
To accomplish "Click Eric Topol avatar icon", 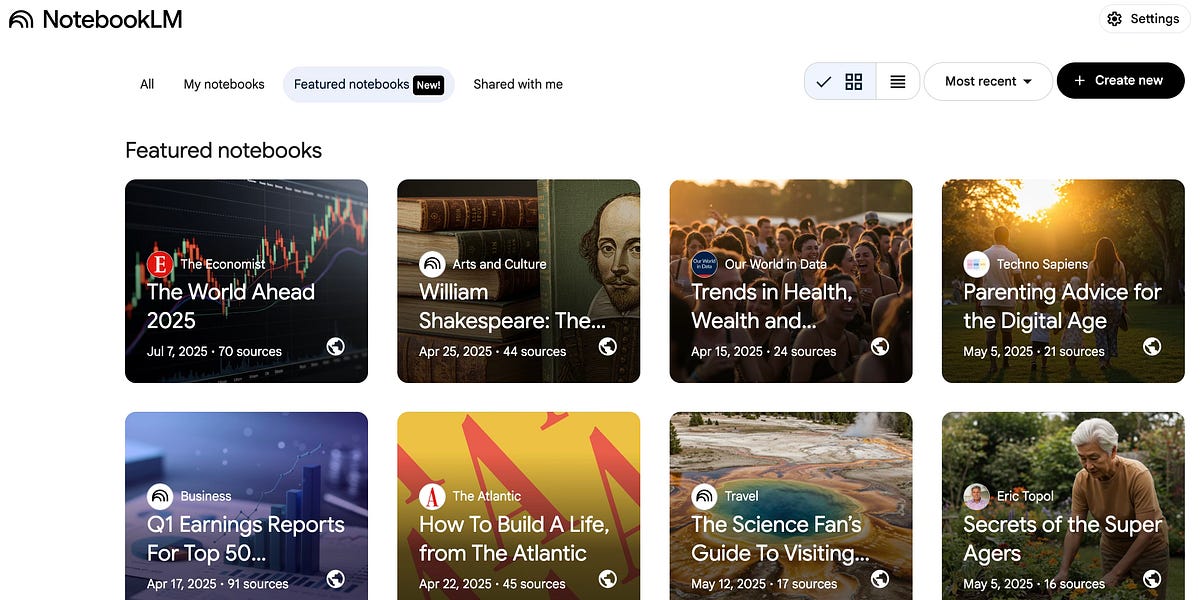I will click(976, 496).
